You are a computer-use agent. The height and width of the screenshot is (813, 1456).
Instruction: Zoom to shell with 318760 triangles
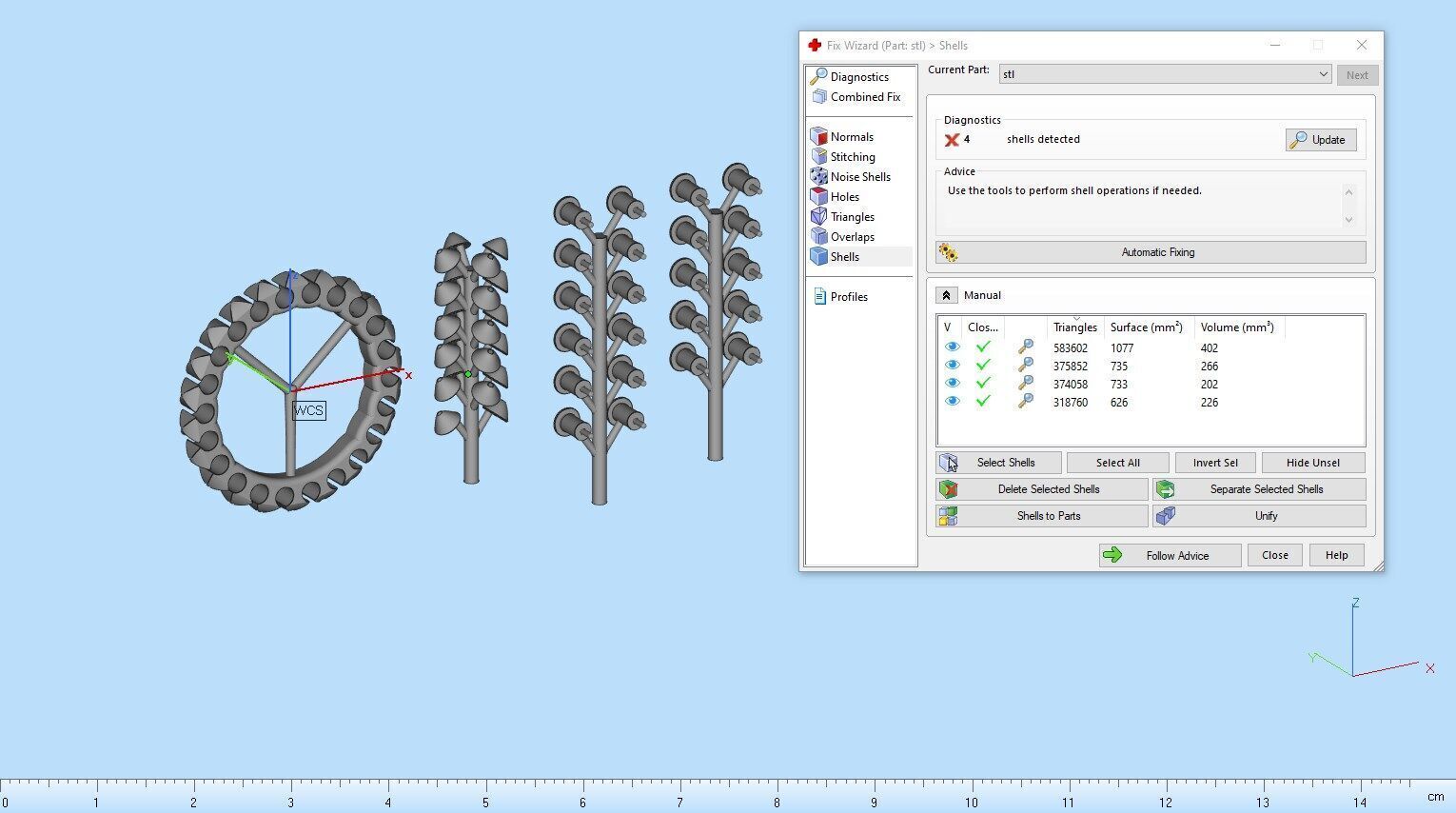1025,402
